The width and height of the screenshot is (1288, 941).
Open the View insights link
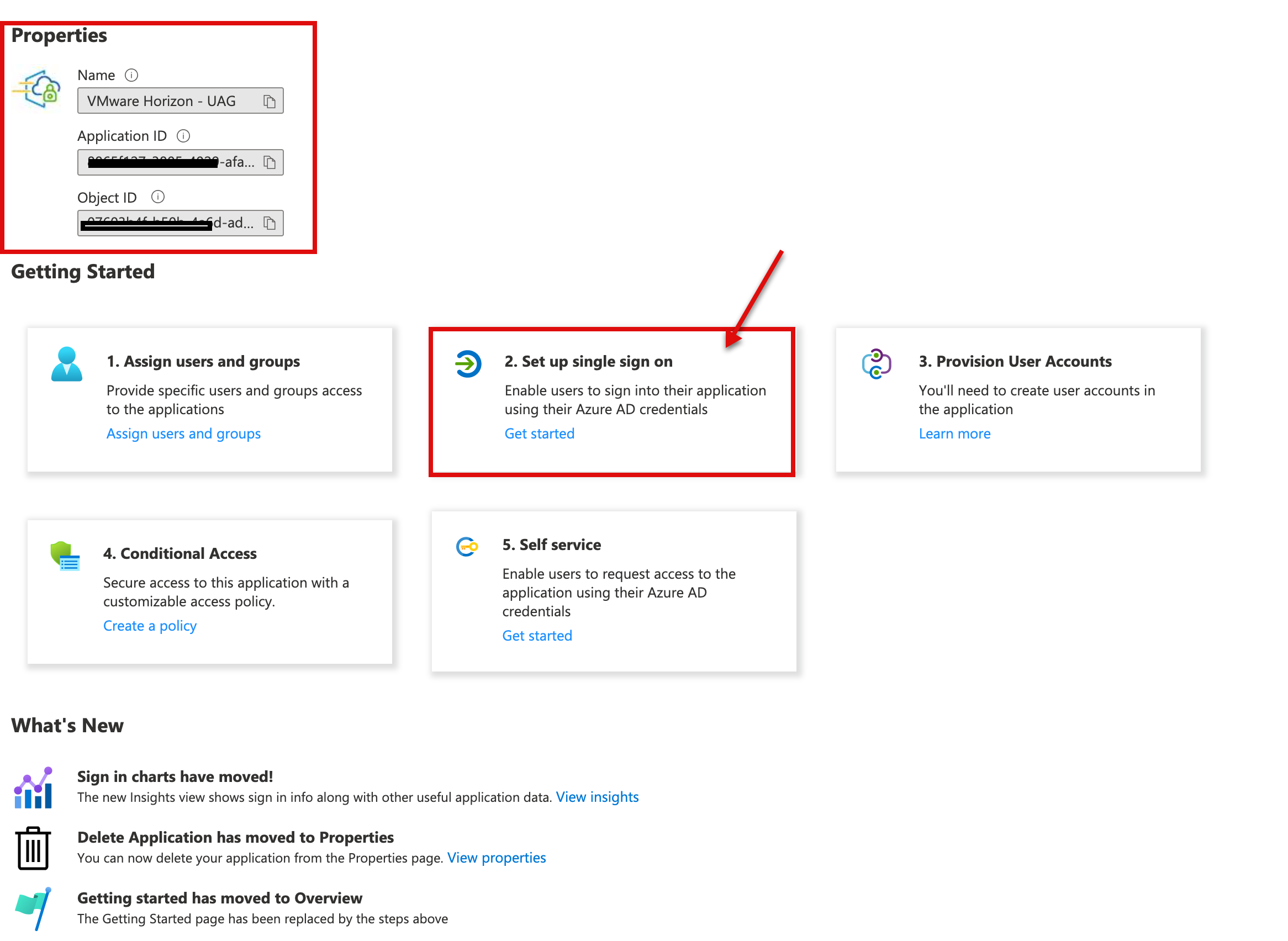[597, 797]
